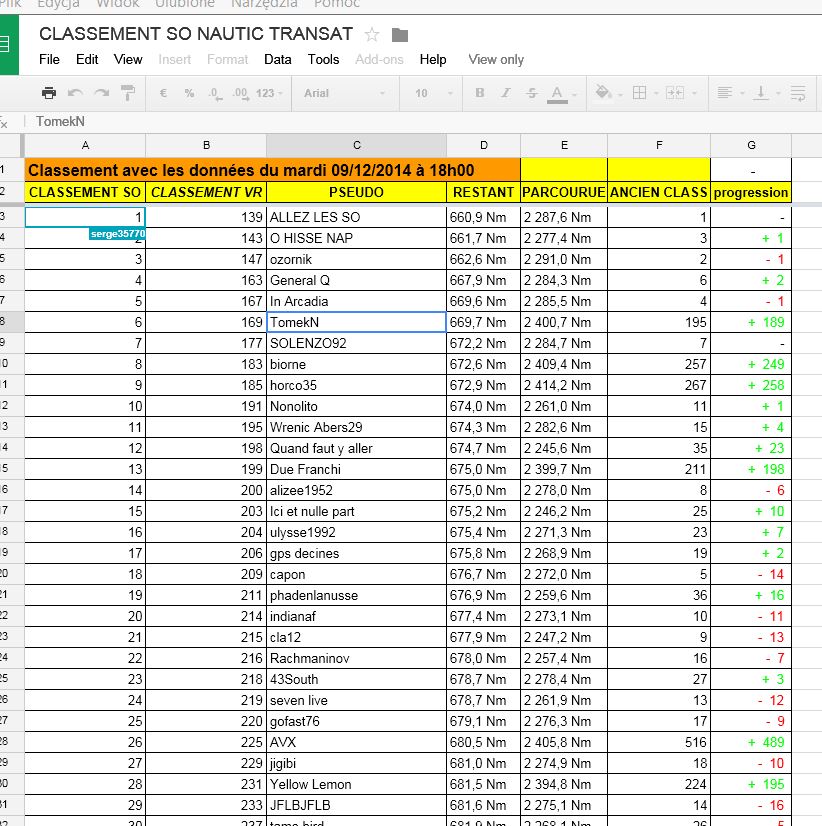The image size is (822, 826).
Task: Click the document title CLASSEMENT SO NAUTIC TRANSAT
Action: 196,34
